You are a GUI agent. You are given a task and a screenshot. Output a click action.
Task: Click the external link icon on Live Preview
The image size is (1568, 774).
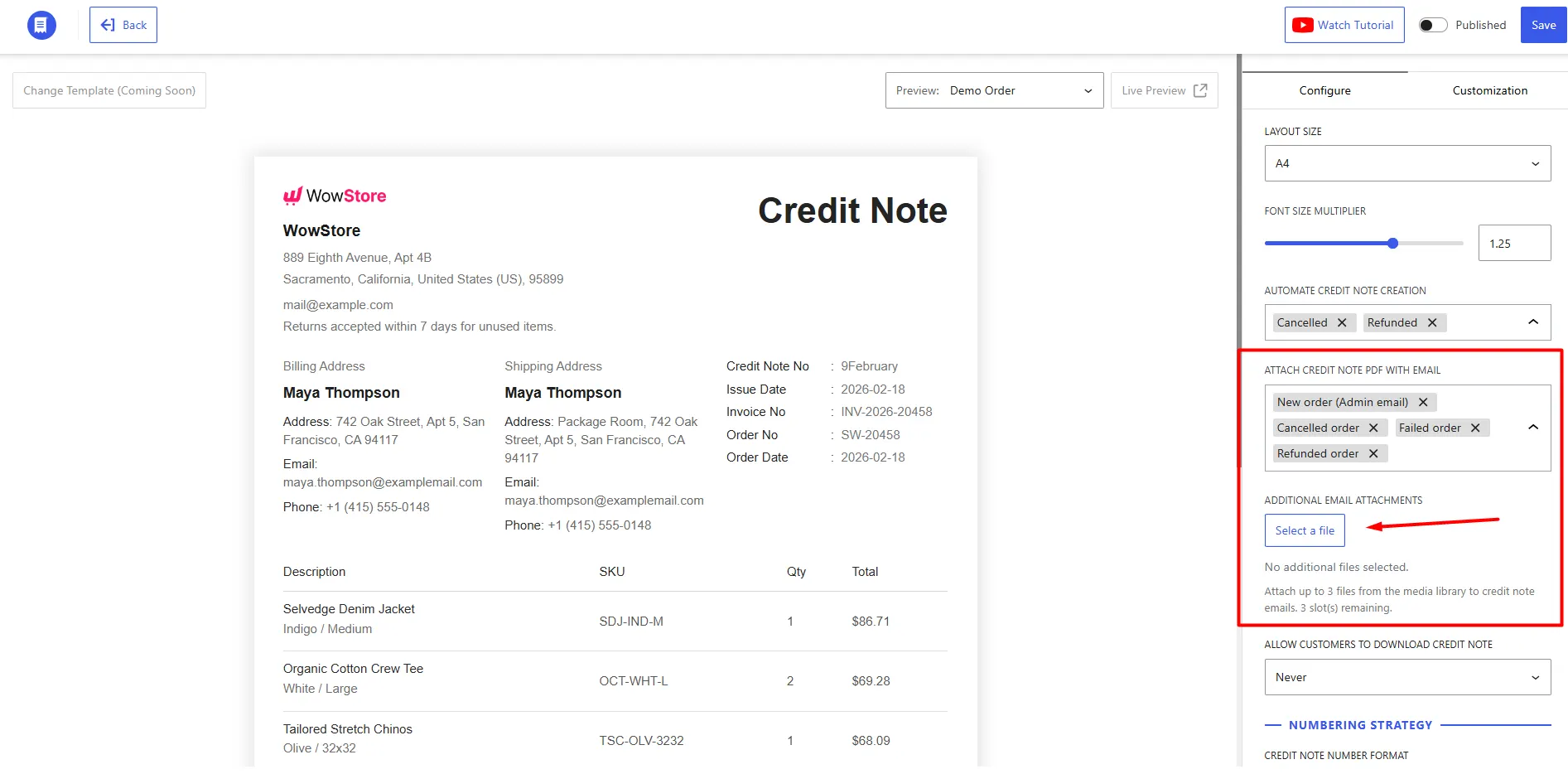[1200, 90]
